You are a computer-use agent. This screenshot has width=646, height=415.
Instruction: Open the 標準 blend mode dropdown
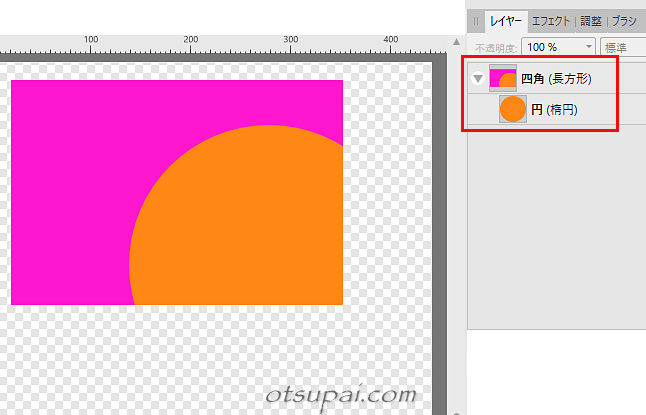(624, 47)
